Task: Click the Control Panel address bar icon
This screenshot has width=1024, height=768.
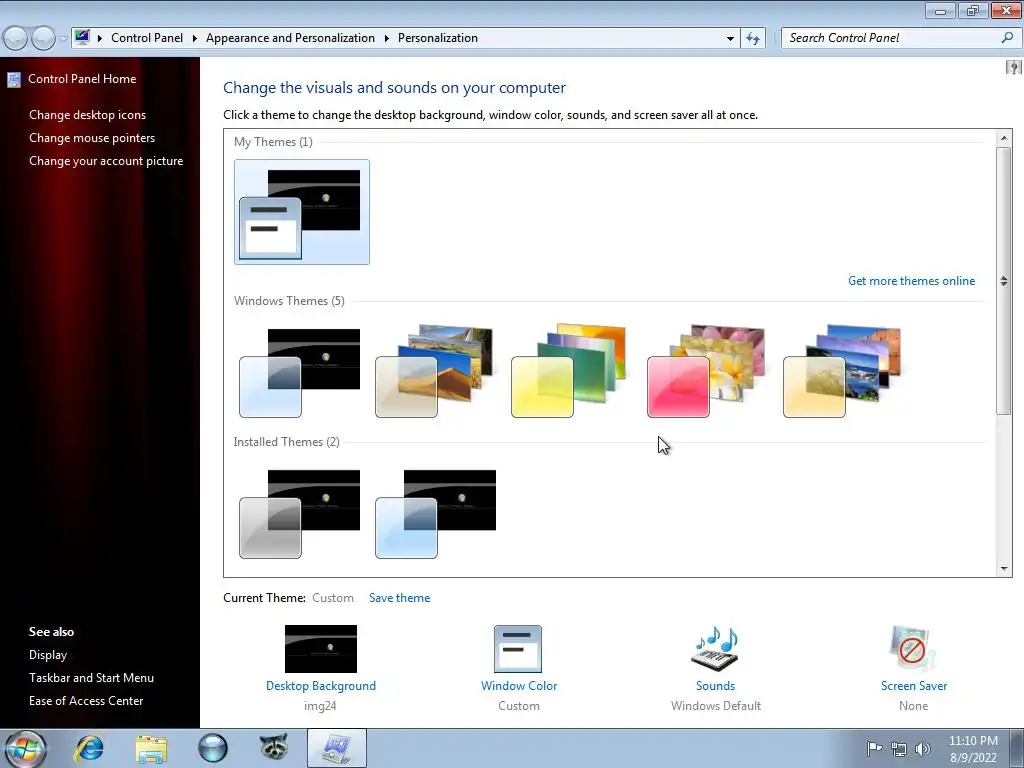Action: coord(82,37)
